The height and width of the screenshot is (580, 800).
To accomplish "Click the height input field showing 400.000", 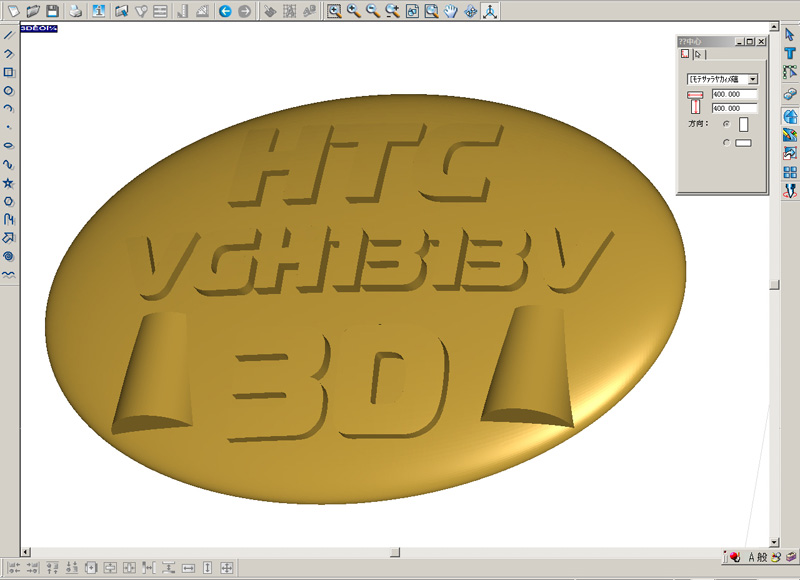I will pyautogui.click(x=733, y=107).
